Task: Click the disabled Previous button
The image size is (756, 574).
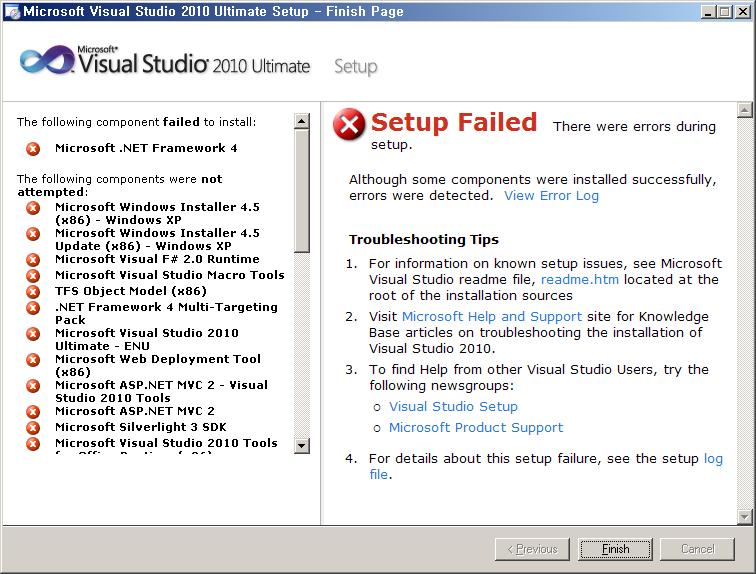Action: pos(532,549)
